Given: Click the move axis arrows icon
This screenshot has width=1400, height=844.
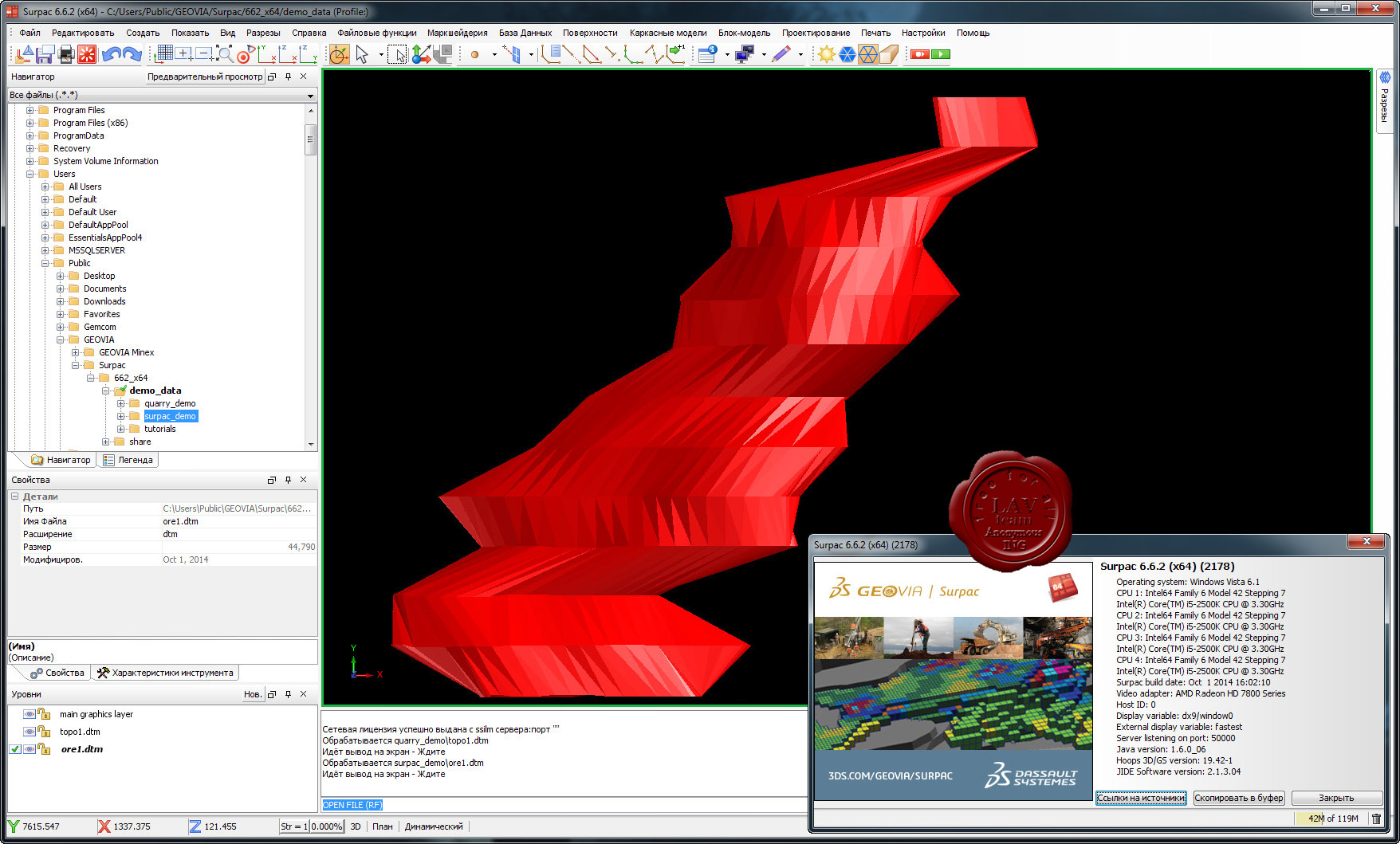Looking at the screenshot, I should click(x=421, y=54).
